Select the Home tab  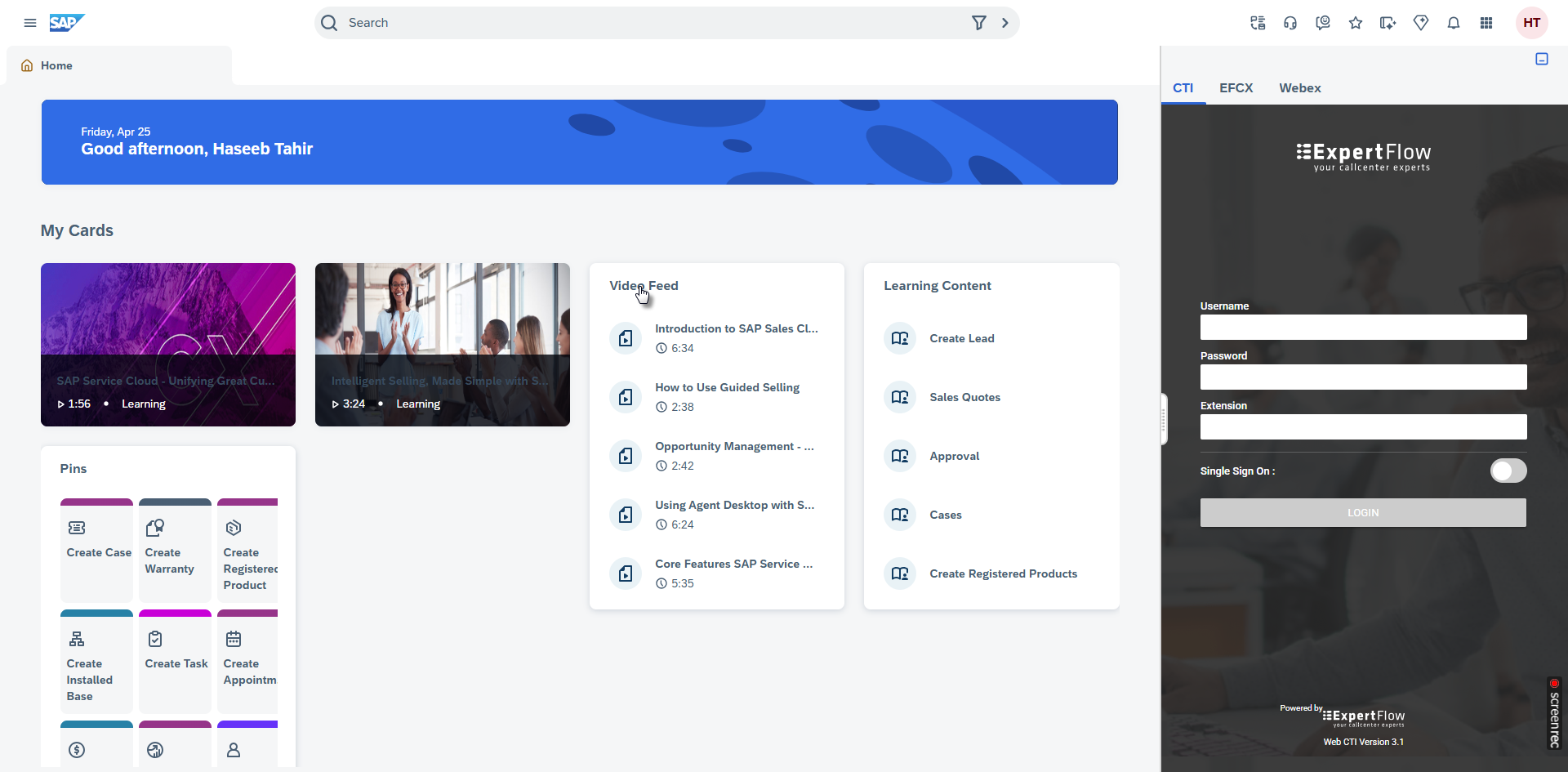tap(56, 65)
